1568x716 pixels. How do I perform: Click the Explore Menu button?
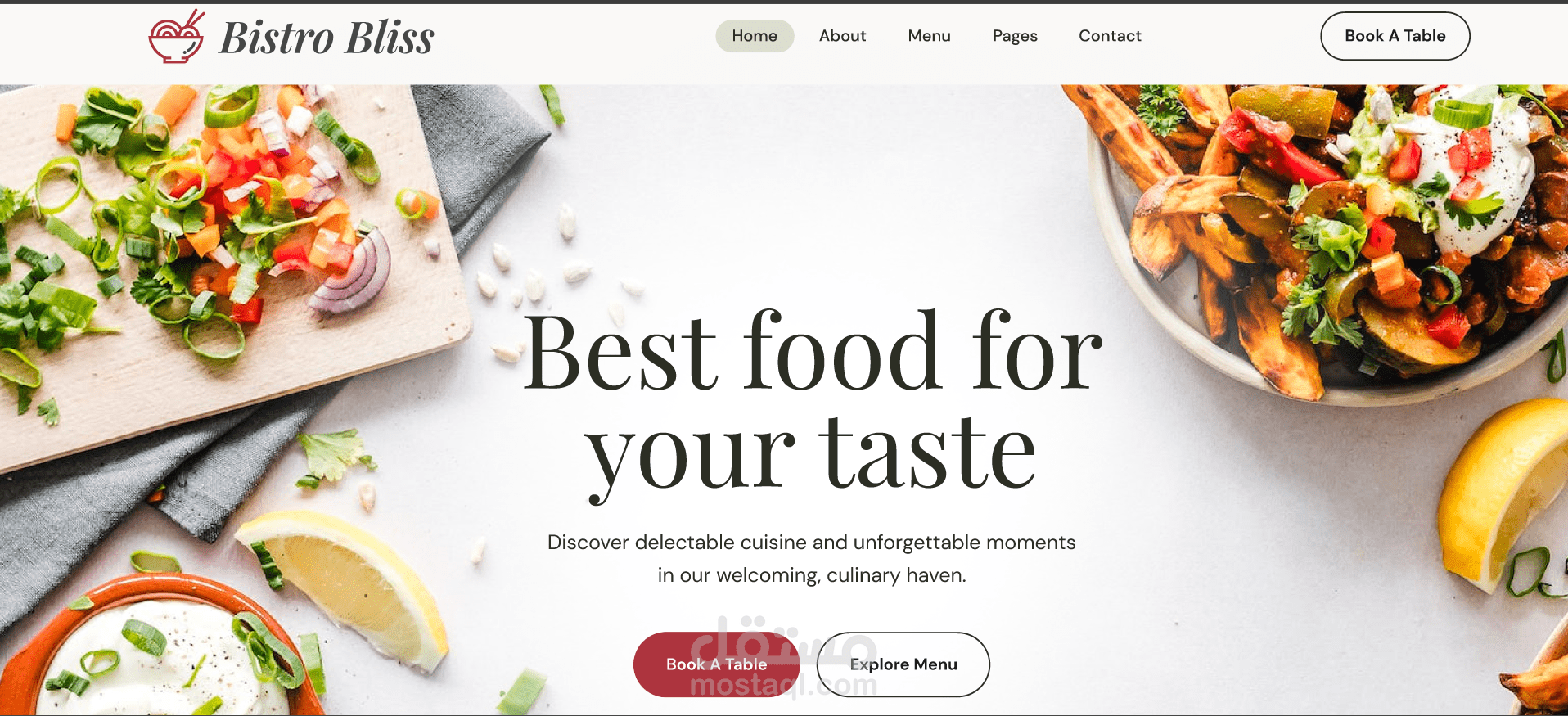click(903, 664)
